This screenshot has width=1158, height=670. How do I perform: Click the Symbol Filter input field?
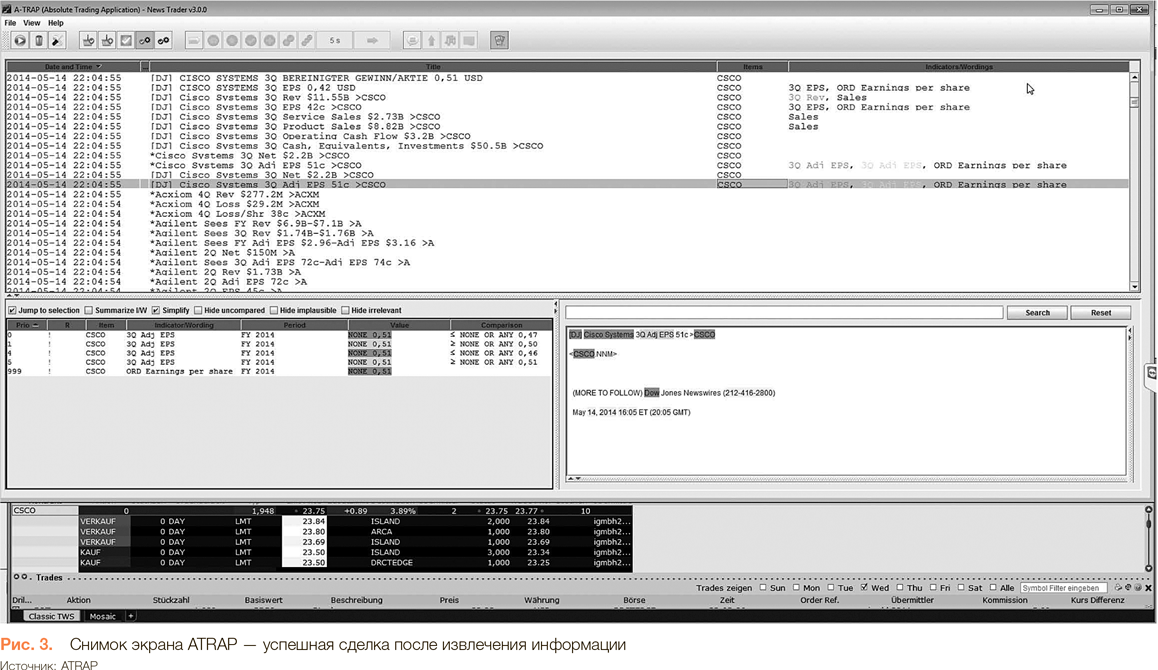1062,588
